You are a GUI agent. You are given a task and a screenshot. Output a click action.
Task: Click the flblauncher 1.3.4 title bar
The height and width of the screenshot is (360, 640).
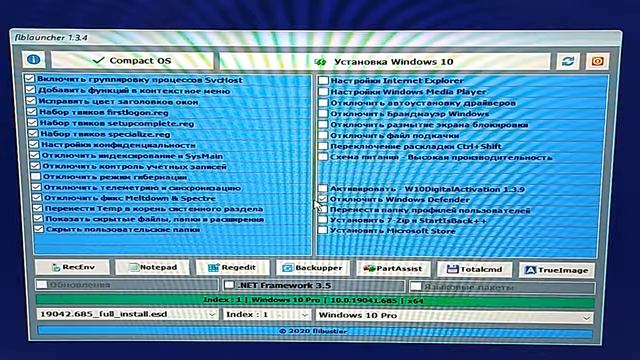[x=315, y=38]
